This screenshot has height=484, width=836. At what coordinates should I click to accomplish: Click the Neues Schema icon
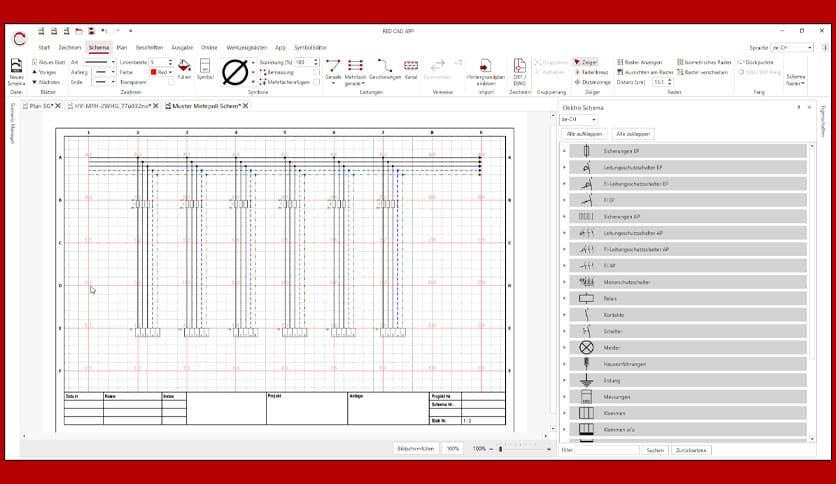click(17, 67)
